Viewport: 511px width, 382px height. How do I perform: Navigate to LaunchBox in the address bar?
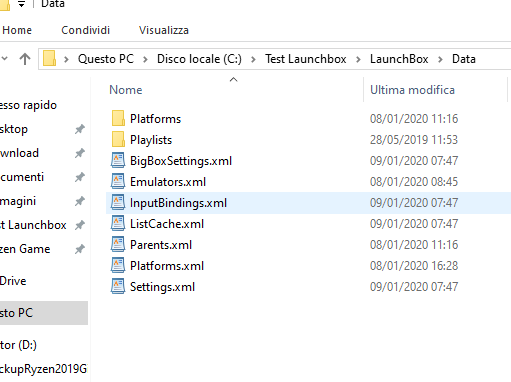pyautogui.click(x=399, y=59)
